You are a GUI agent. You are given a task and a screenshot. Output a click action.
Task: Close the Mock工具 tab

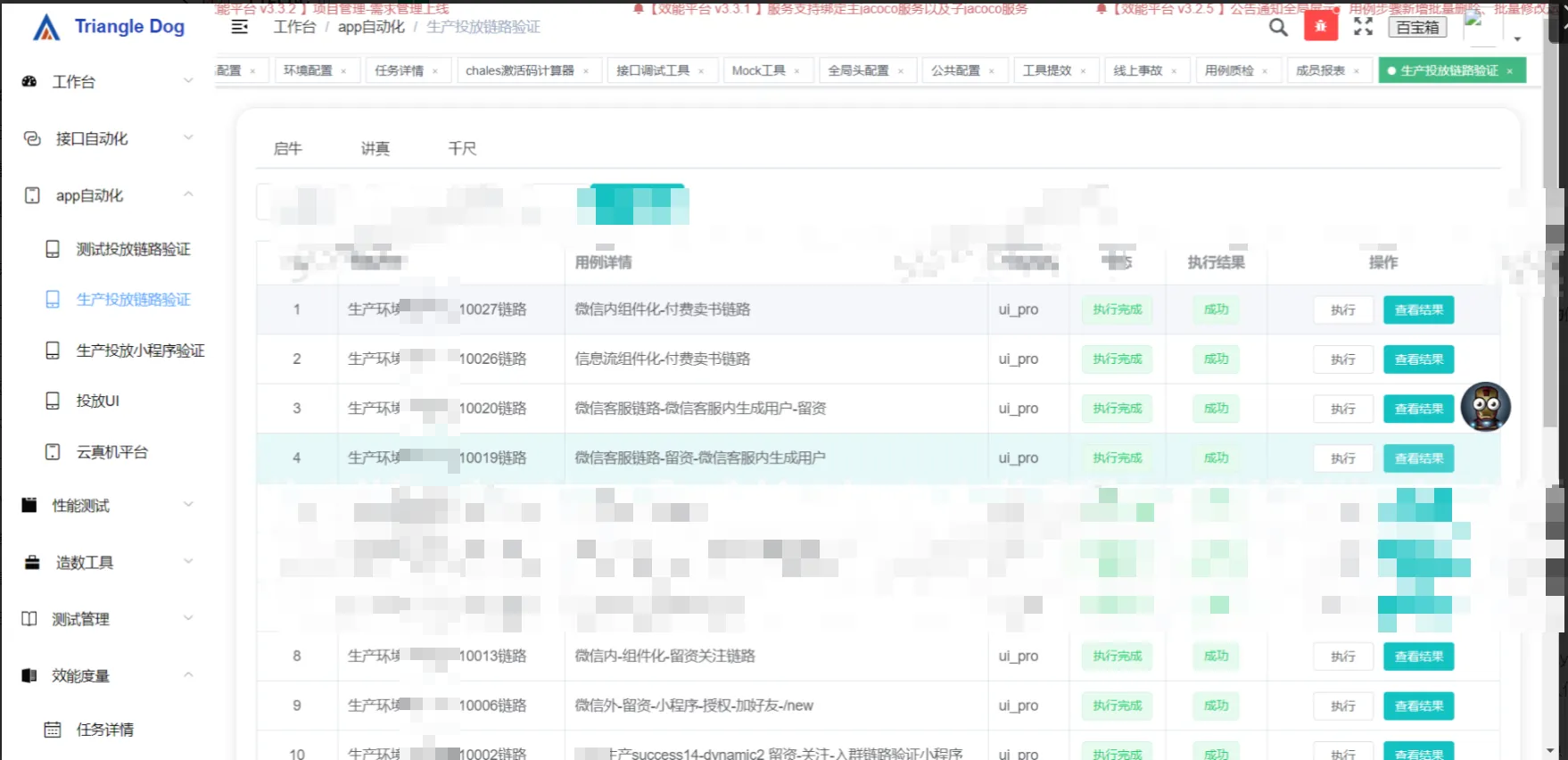(796, 71)
